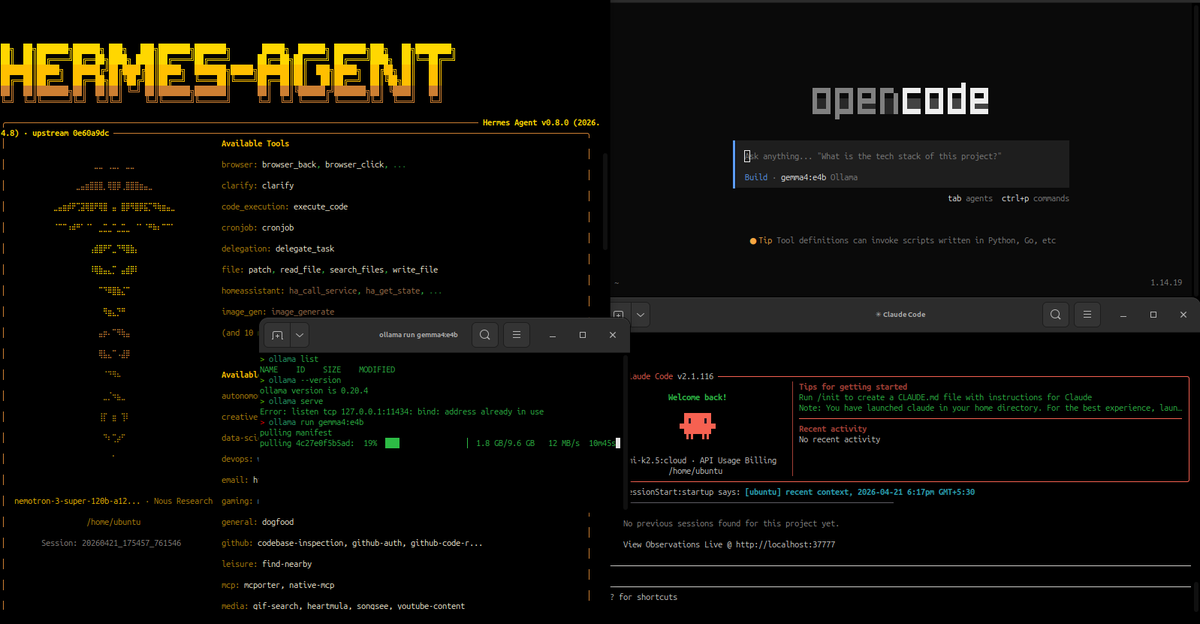
Task: Click the 'tab agents' hint in opencode
Action: tap(970, 198)
